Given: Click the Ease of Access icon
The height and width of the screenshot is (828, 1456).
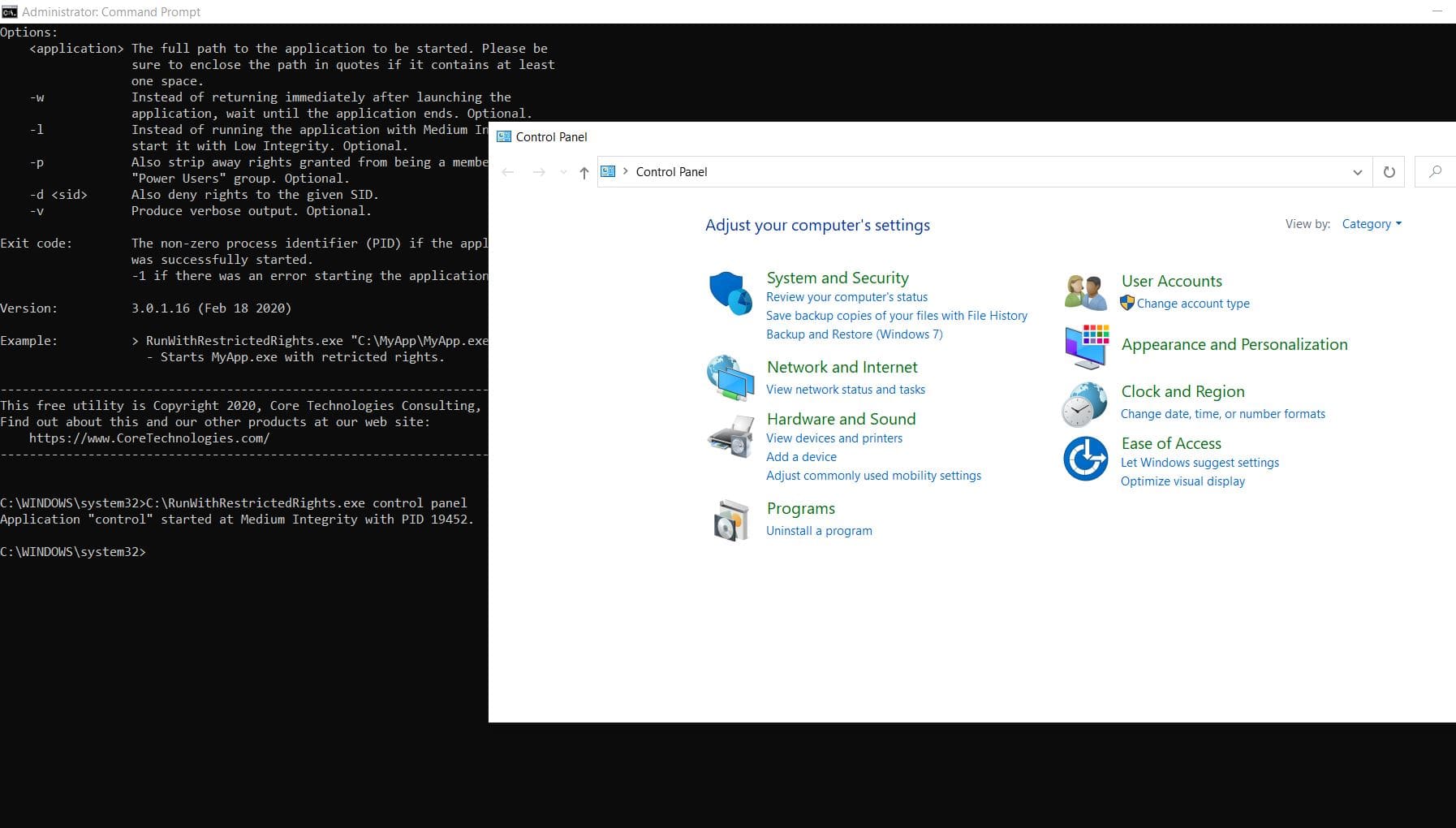Looking at the screenshot, I should click(x=1086, y=459).
